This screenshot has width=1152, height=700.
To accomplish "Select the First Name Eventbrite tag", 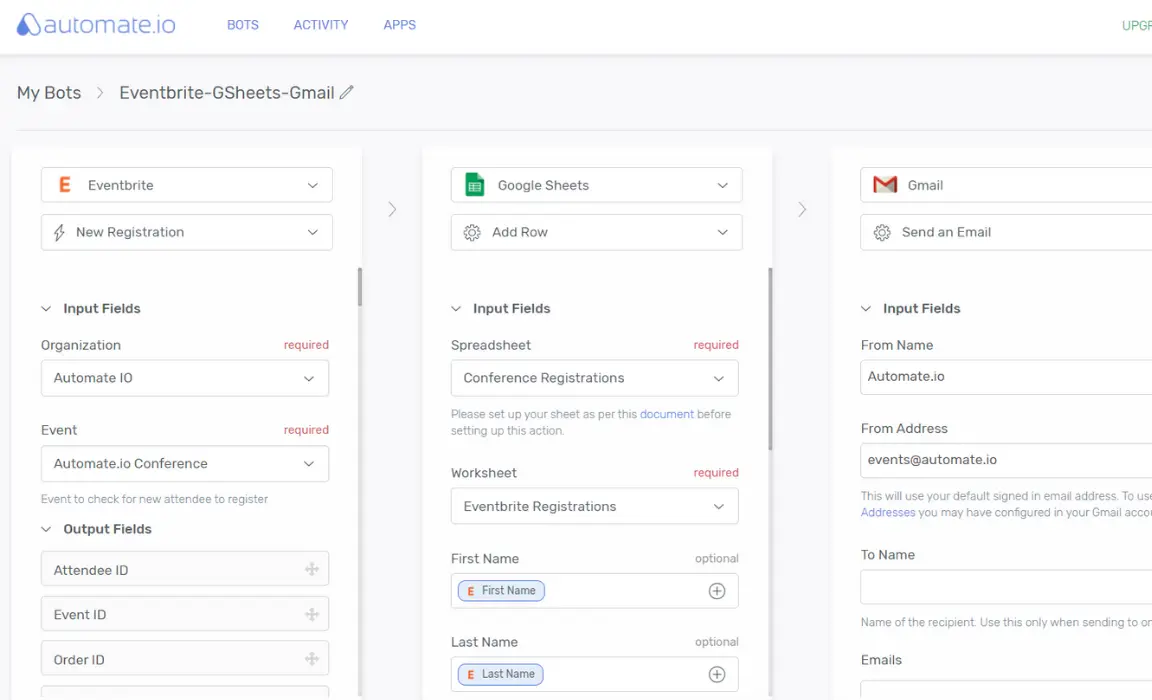I will coord(501,591).
